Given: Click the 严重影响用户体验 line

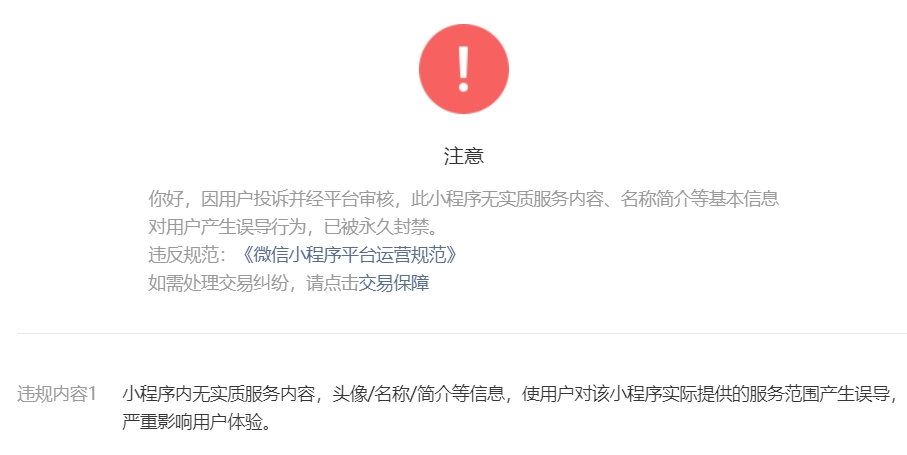Looking at the screenshot, I should click(192, 422).
